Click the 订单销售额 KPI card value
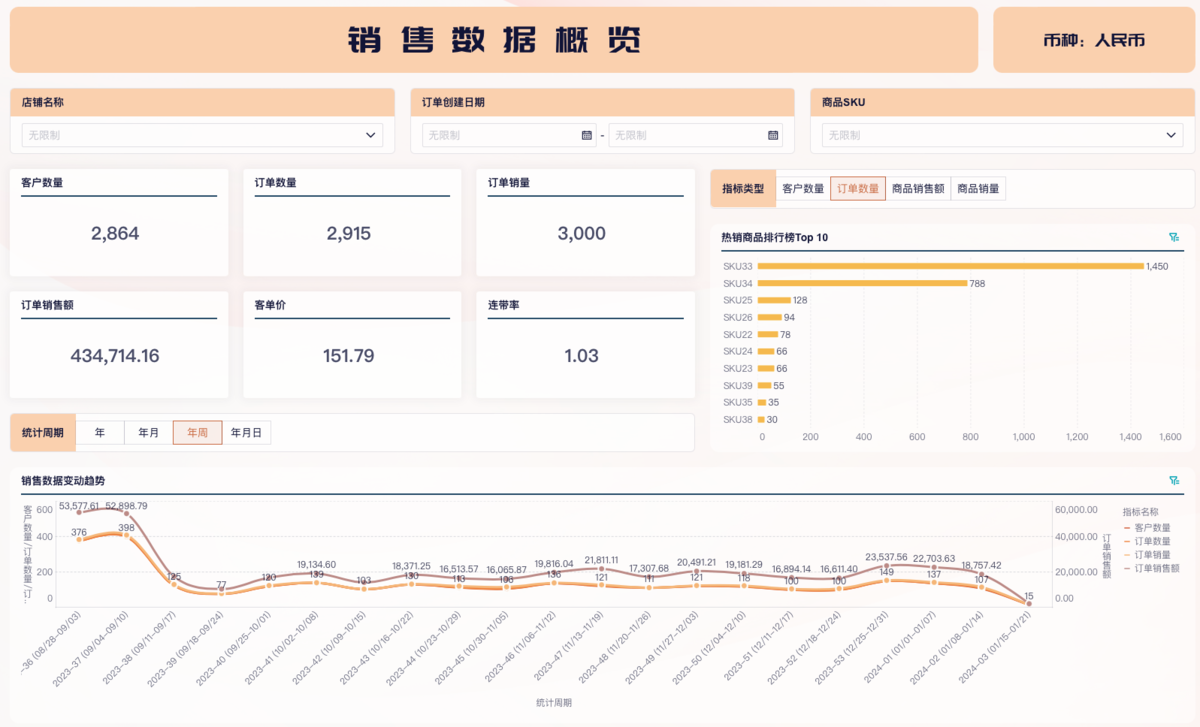 (x=115, y=356)
